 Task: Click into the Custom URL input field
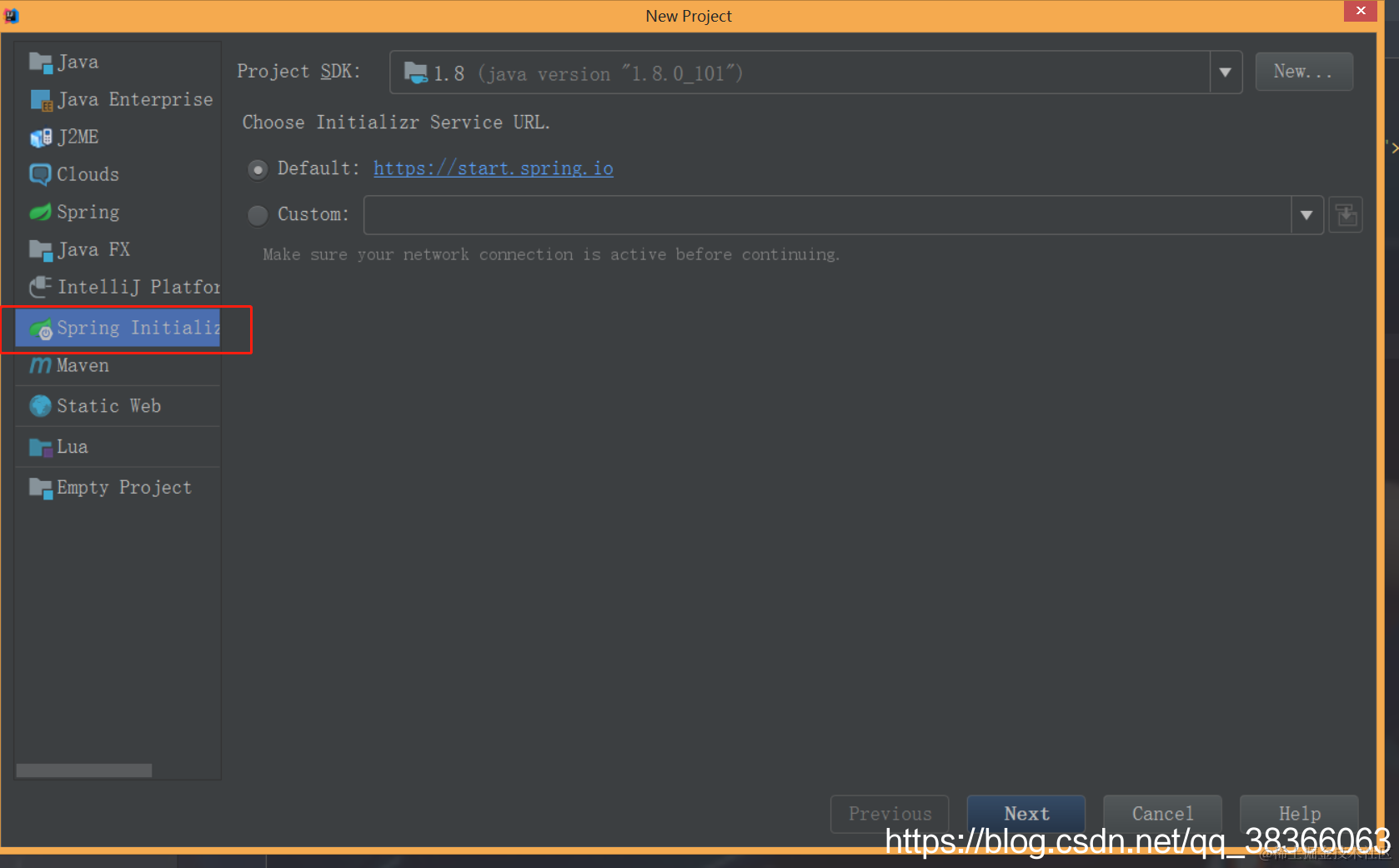coord(827,215)
